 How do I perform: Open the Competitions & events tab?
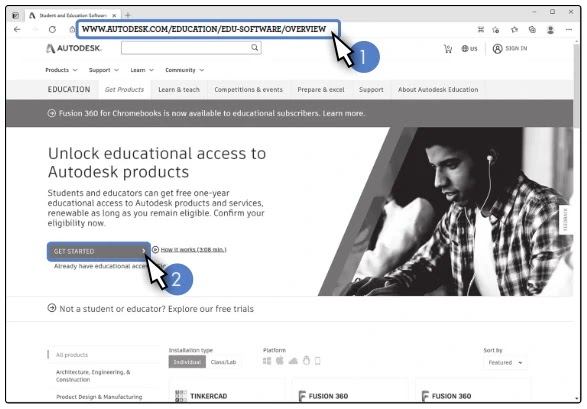[x=249, y=89]
